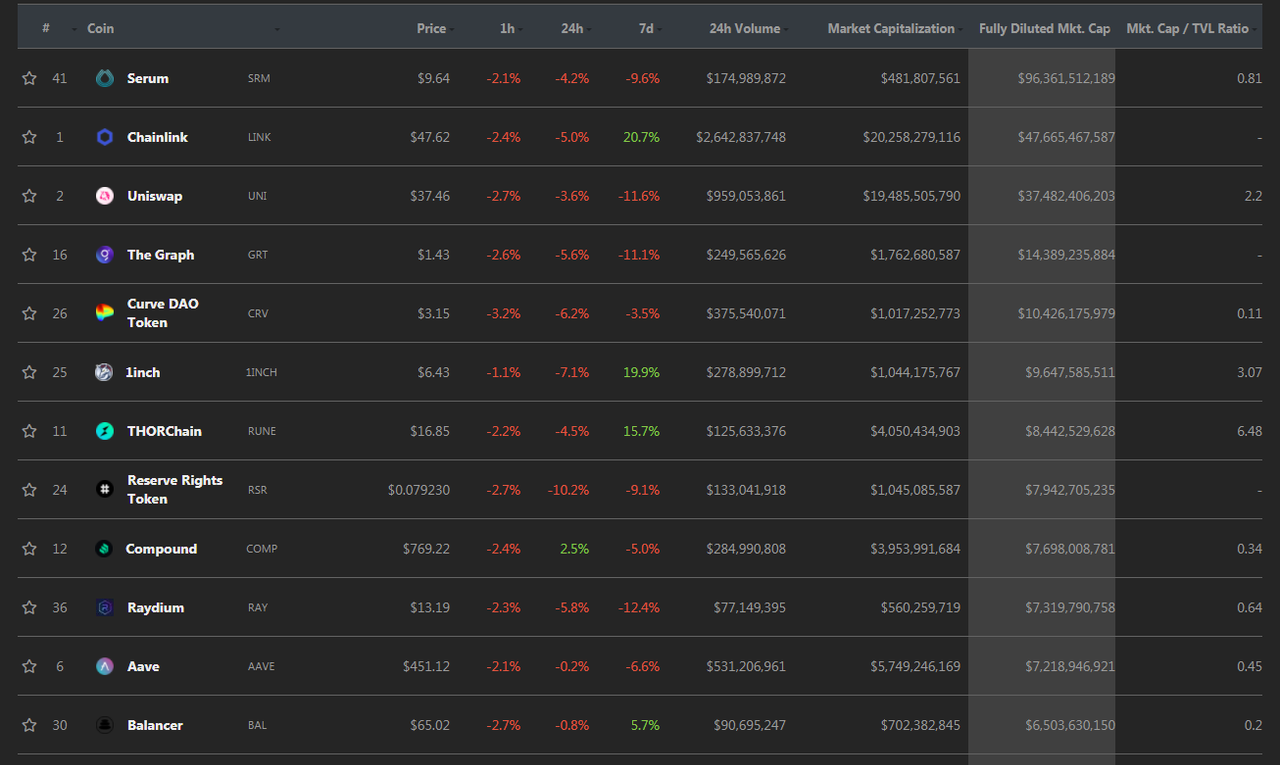This screenshot has width=1280, height=765.
Task: Click the LINK ticker symbol
Action: click(260, 137)
